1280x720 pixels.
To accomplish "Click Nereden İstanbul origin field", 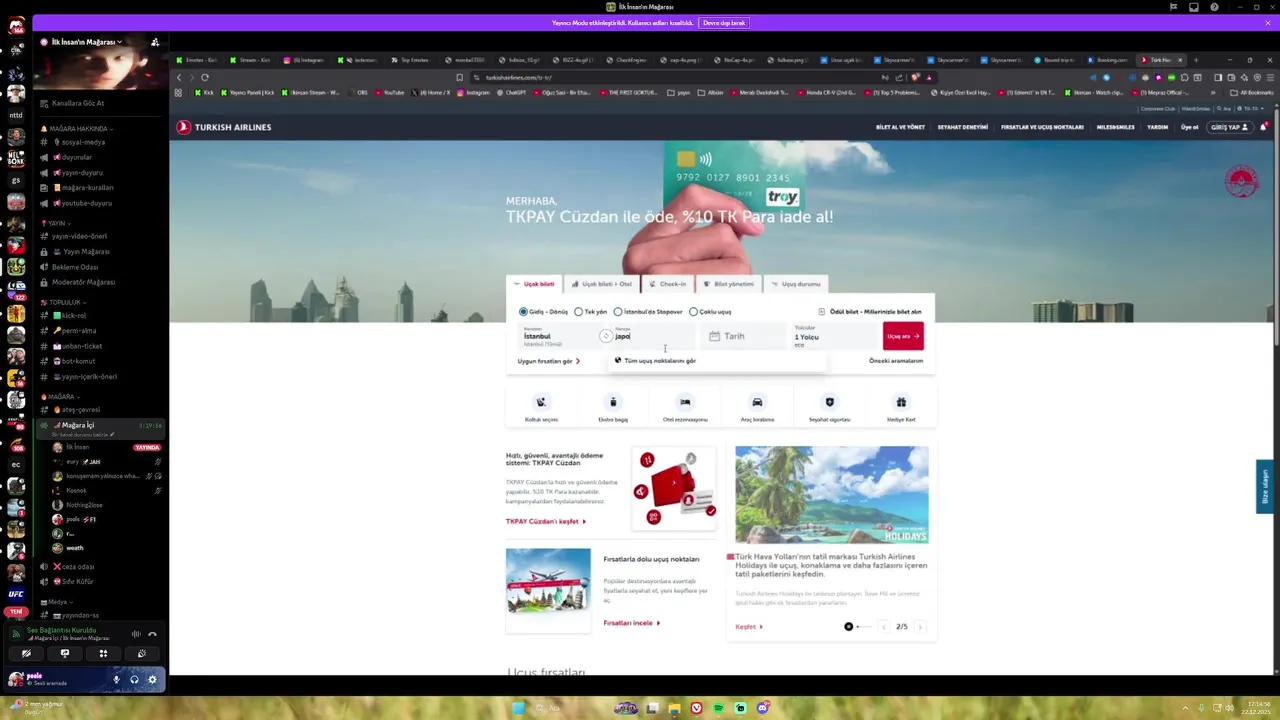I will click(558, 336).
